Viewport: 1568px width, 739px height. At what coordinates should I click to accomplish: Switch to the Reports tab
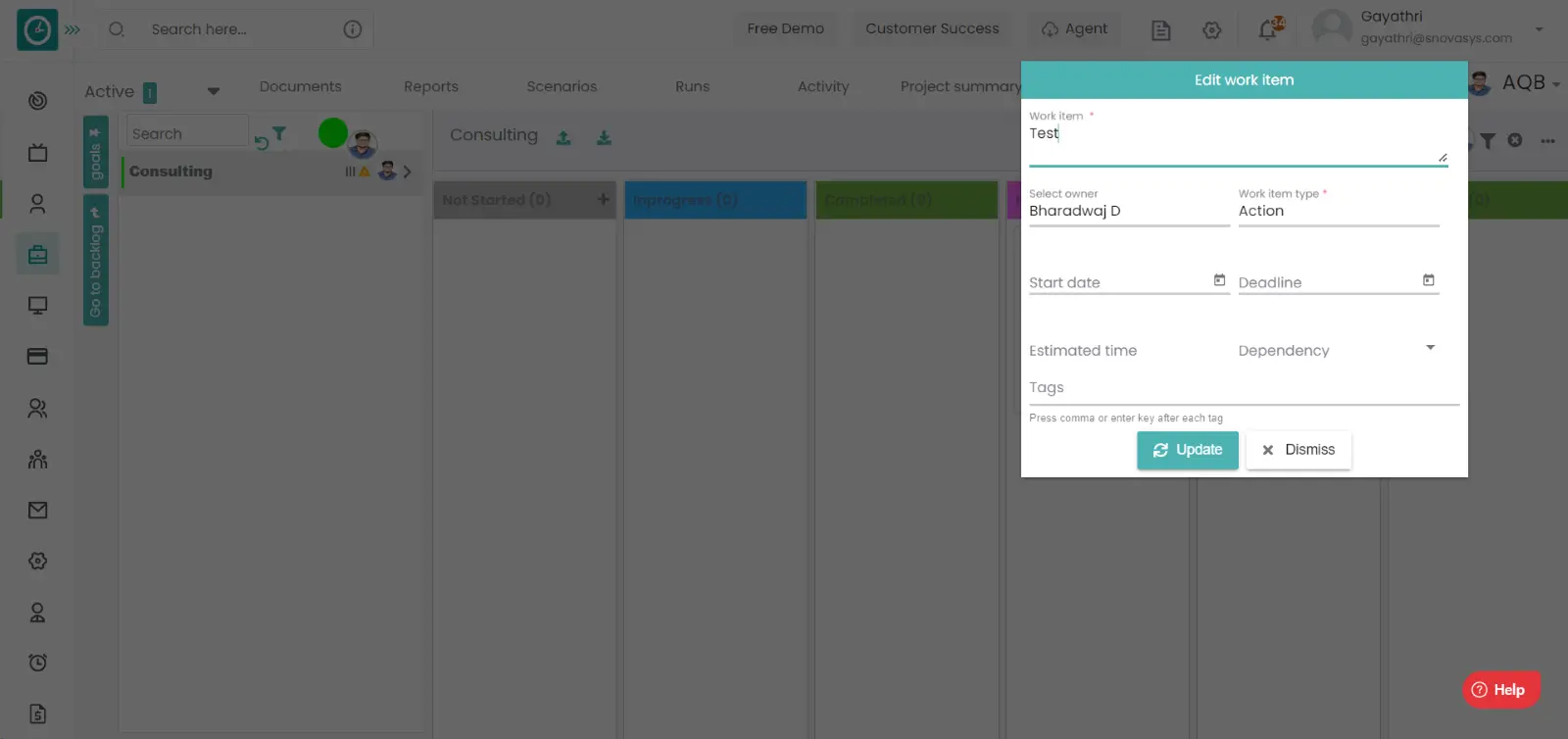click(430, 86)
